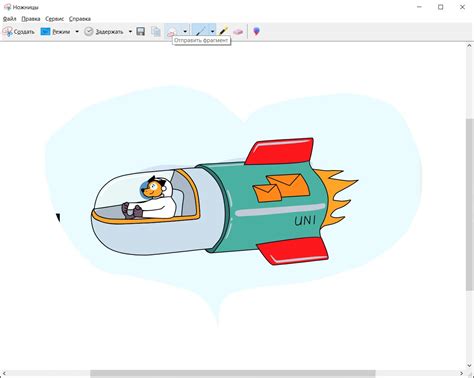Expand the Режим mode dropdown arrow
The height and width of the screenshot is (378, 474).
pos(77,32)
